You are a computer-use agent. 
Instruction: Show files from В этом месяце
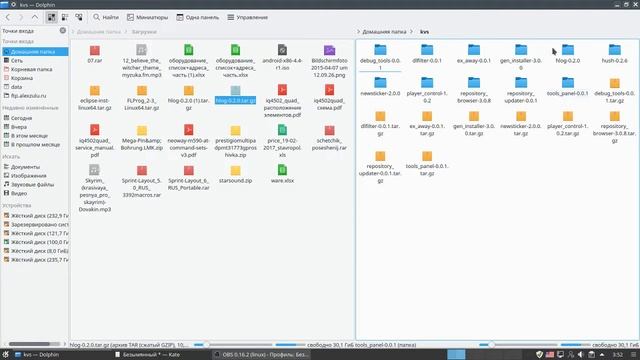pos(35,136)
